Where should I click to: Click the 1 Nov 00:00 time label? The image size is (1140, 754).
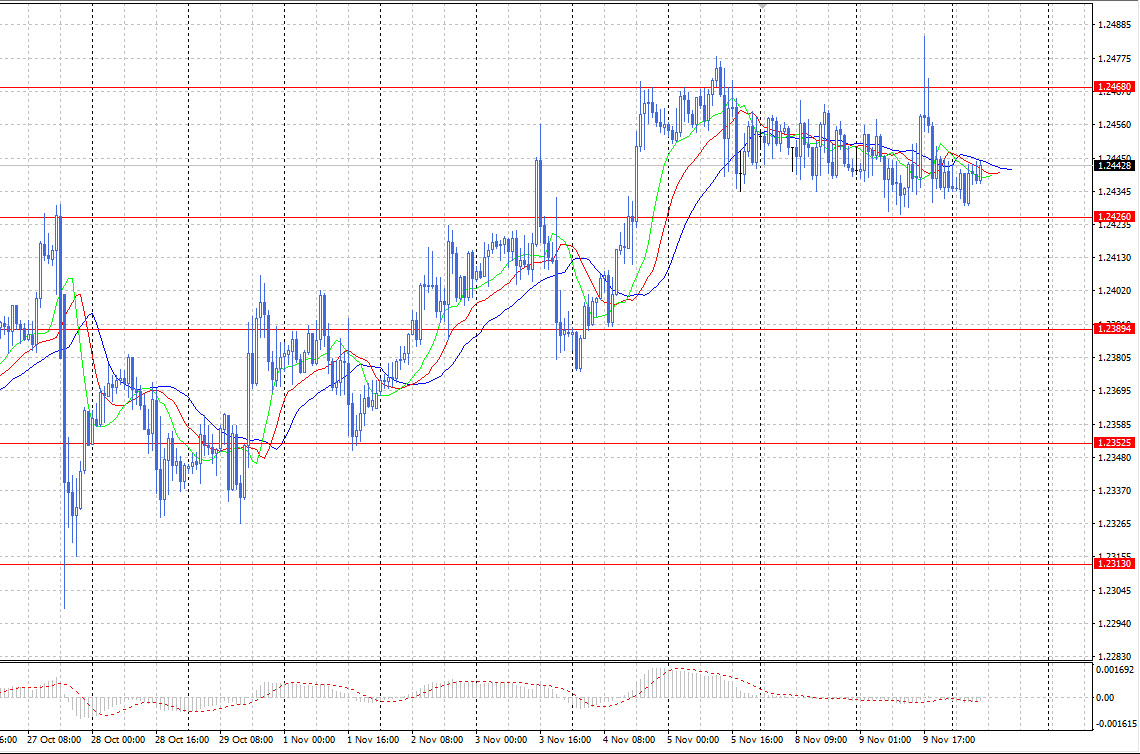[x=309, y=739]
